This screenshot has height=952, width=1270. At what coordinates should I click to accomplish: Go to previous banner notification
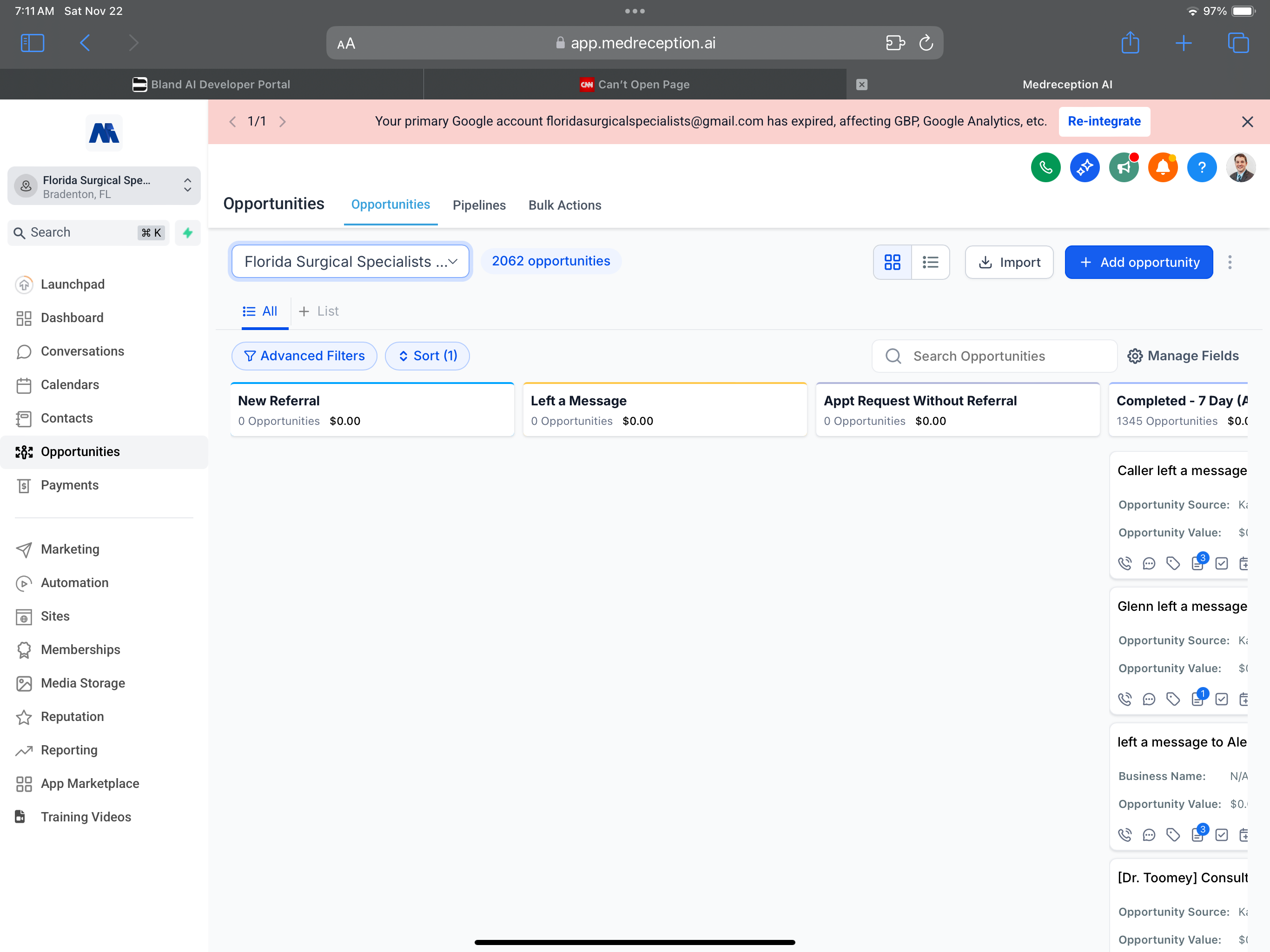coord(232,122)
